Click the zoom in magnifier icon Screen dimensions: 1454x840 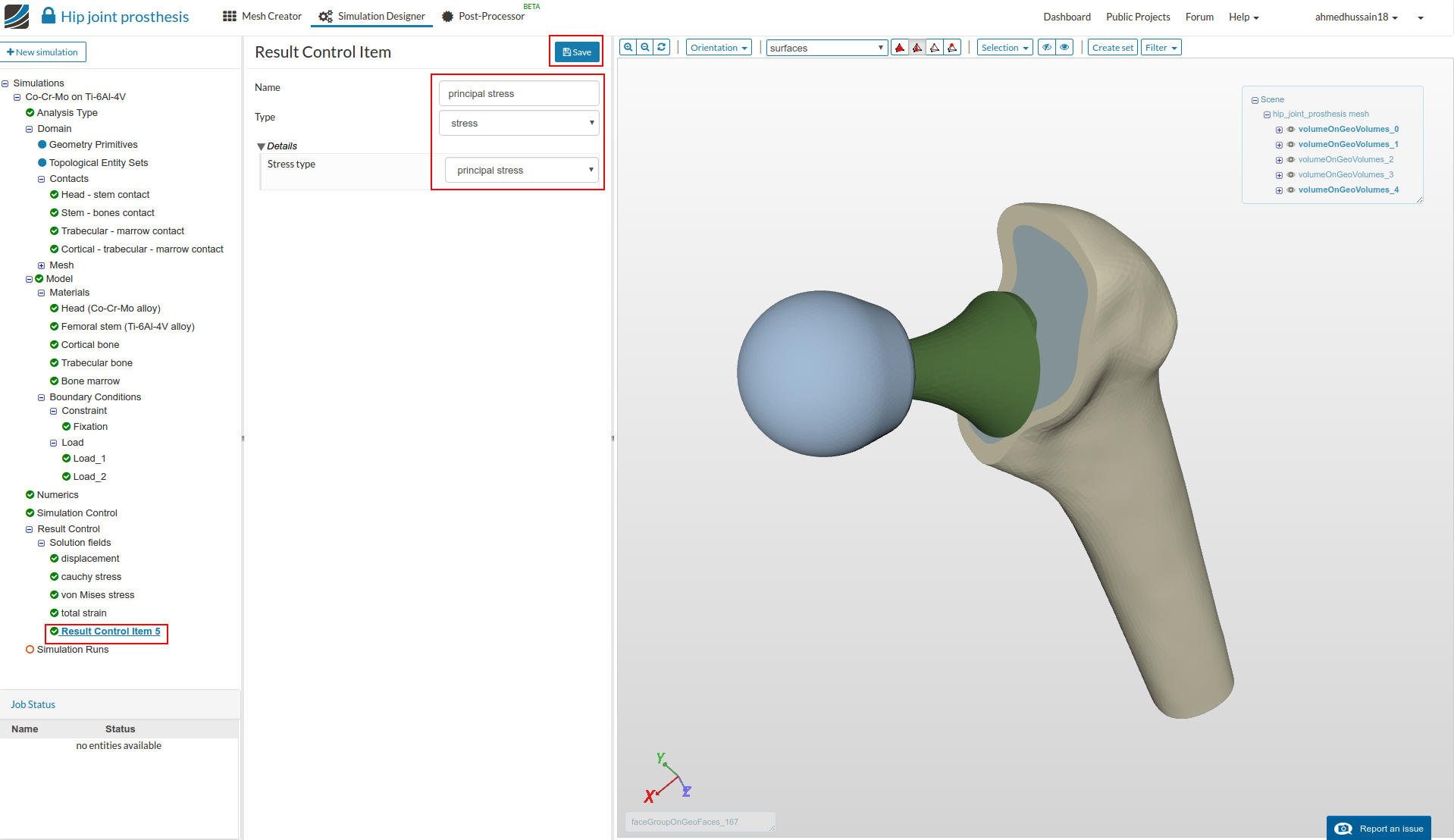click(x=628, y=47)
